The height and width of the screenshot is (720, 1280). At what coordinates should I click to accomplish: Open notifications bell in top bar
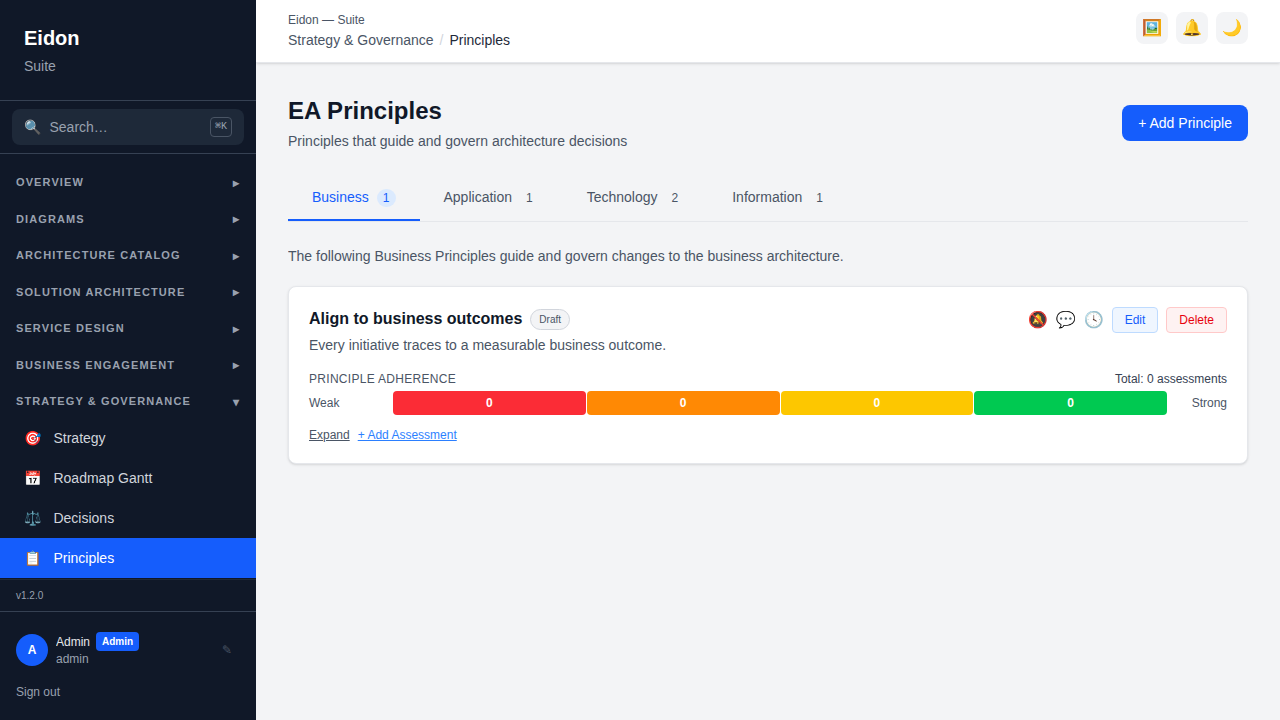pos(1192,28)
